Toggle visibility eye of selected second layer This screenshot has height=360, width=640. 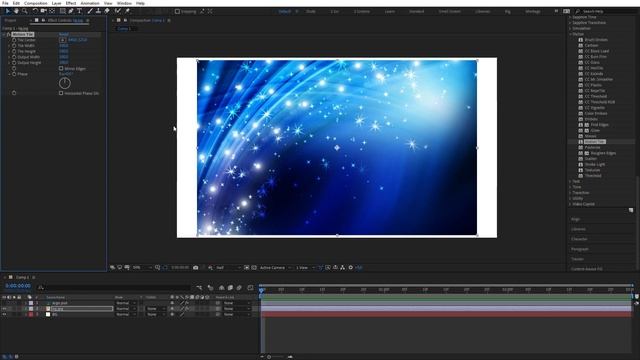coord(4,309)
